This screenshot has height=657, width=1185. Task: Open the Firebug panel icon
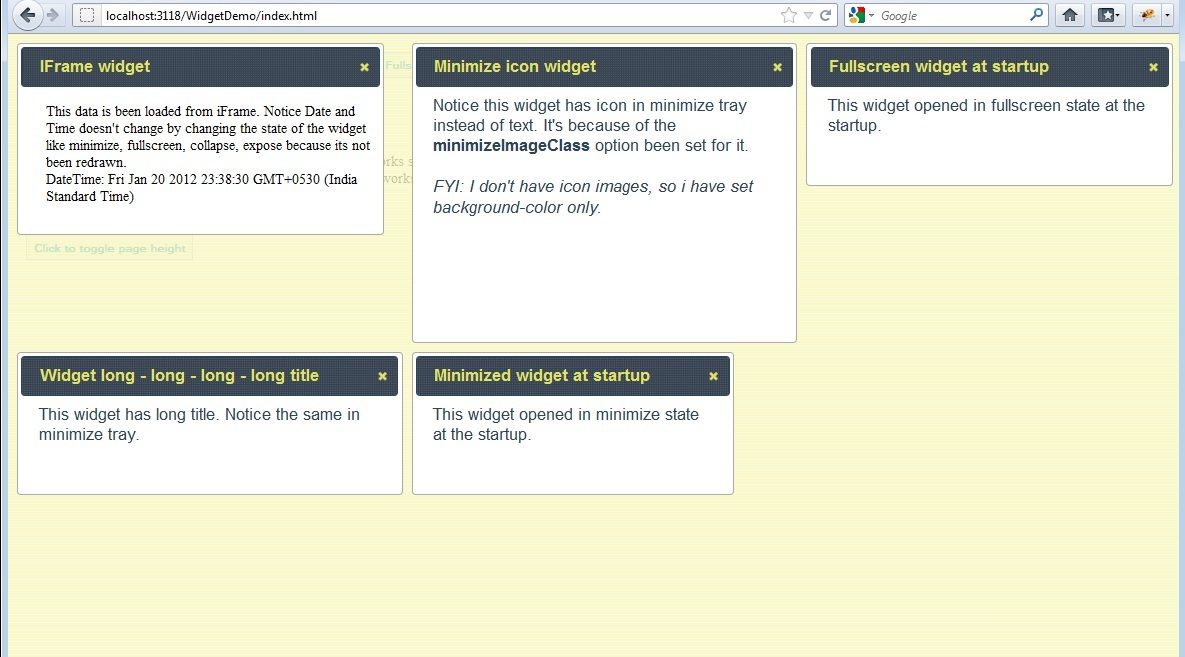(x=1146, y=15)
